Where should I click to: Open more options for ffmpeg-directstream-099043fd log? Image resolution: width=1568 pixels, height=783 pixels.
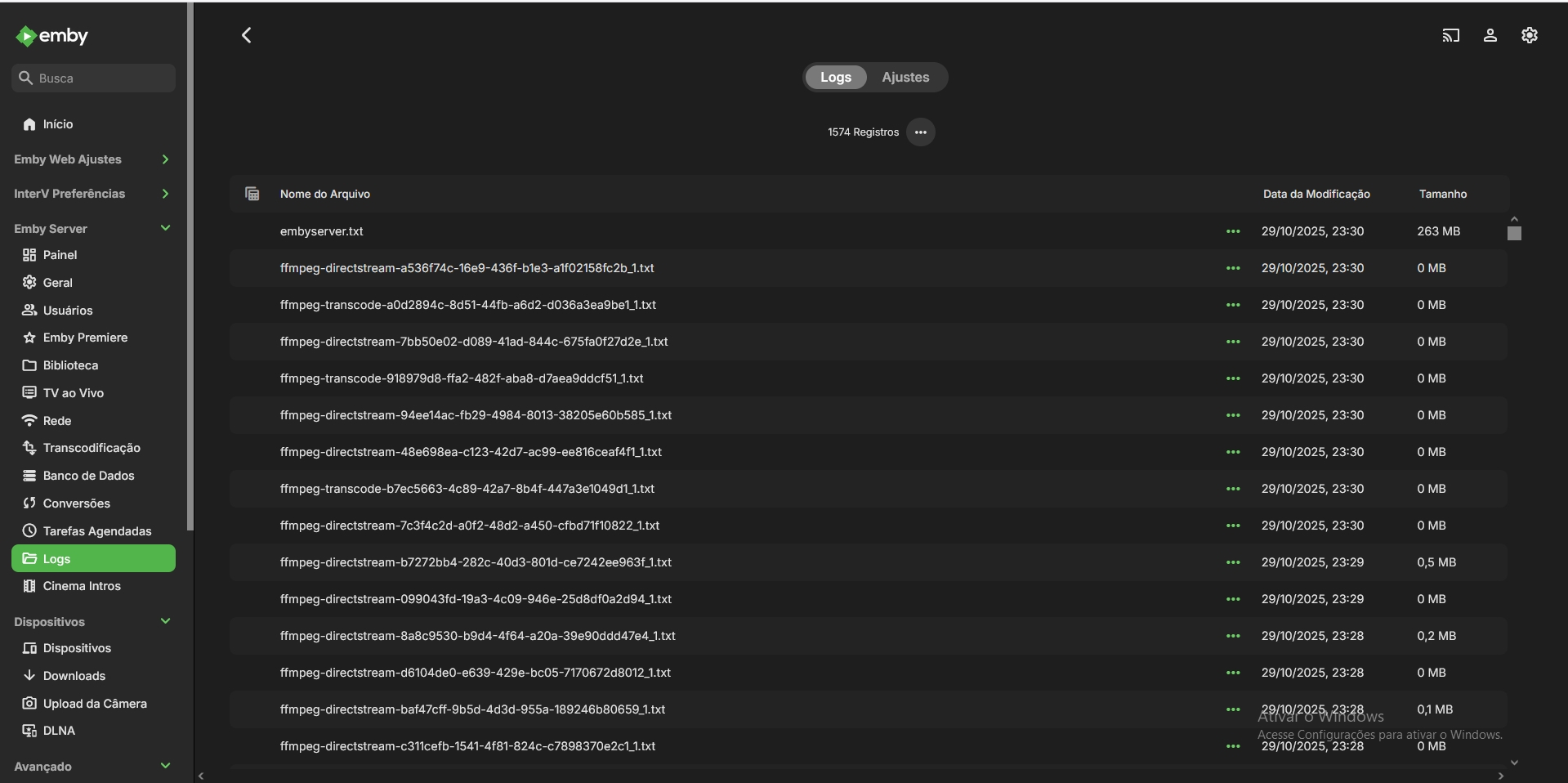1233,599
